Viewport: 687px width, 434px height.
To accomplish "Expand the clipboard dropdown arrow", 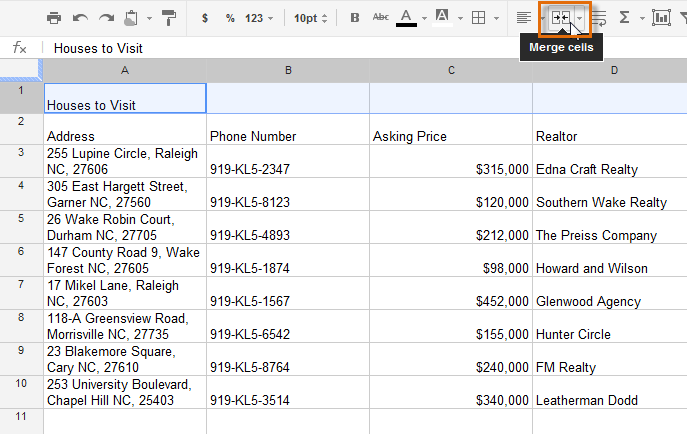I will click(149, 18).
